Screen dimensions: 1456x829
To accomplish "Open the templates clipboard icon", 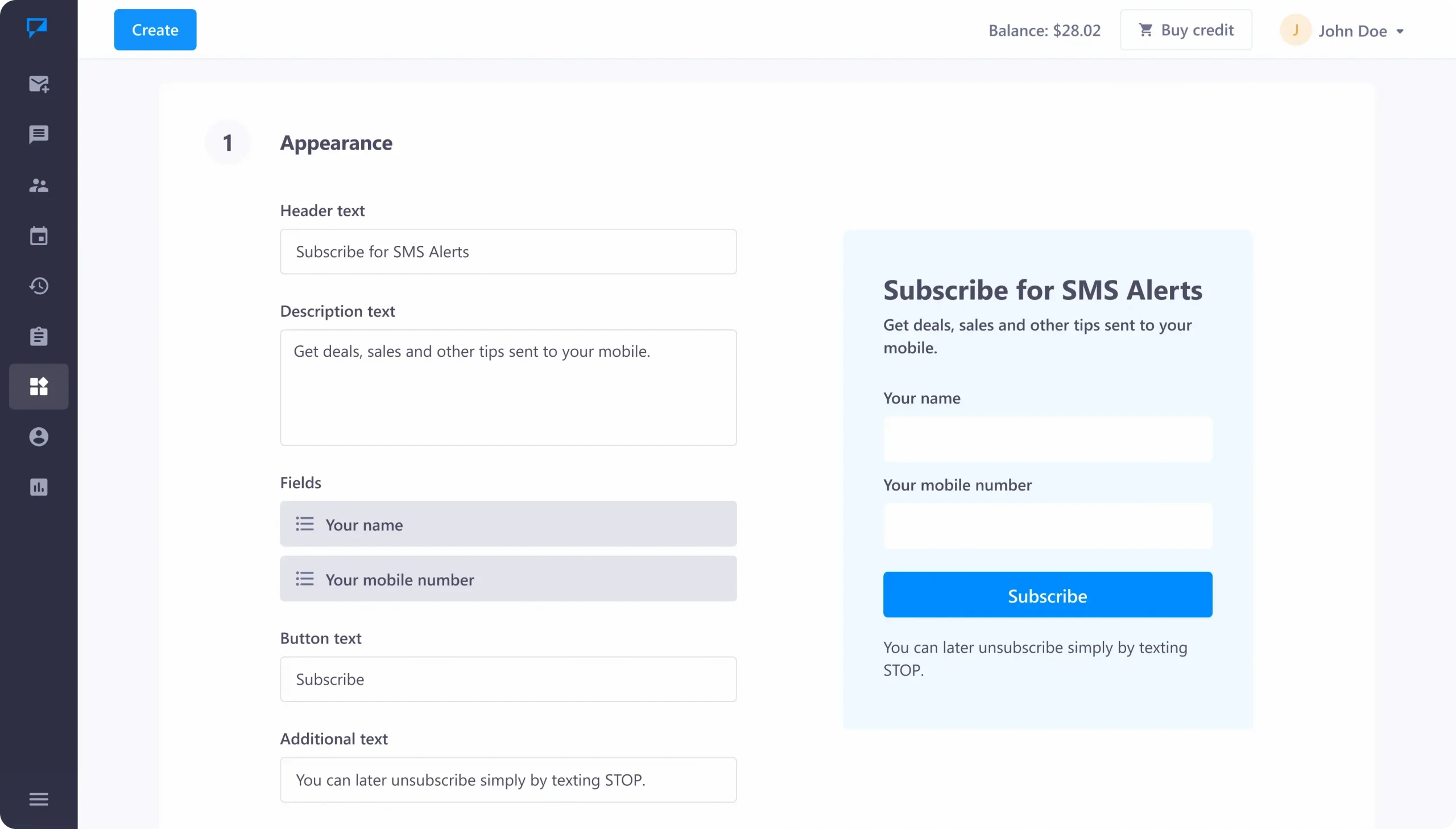I will click(39, 336).
